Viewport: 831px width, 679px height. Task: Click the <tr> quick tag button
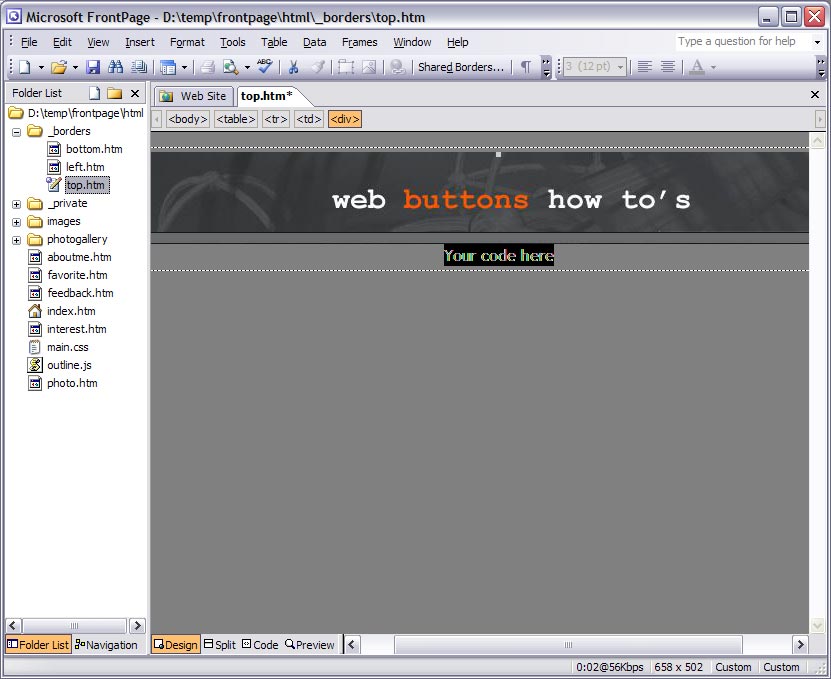tap(276, 119)
